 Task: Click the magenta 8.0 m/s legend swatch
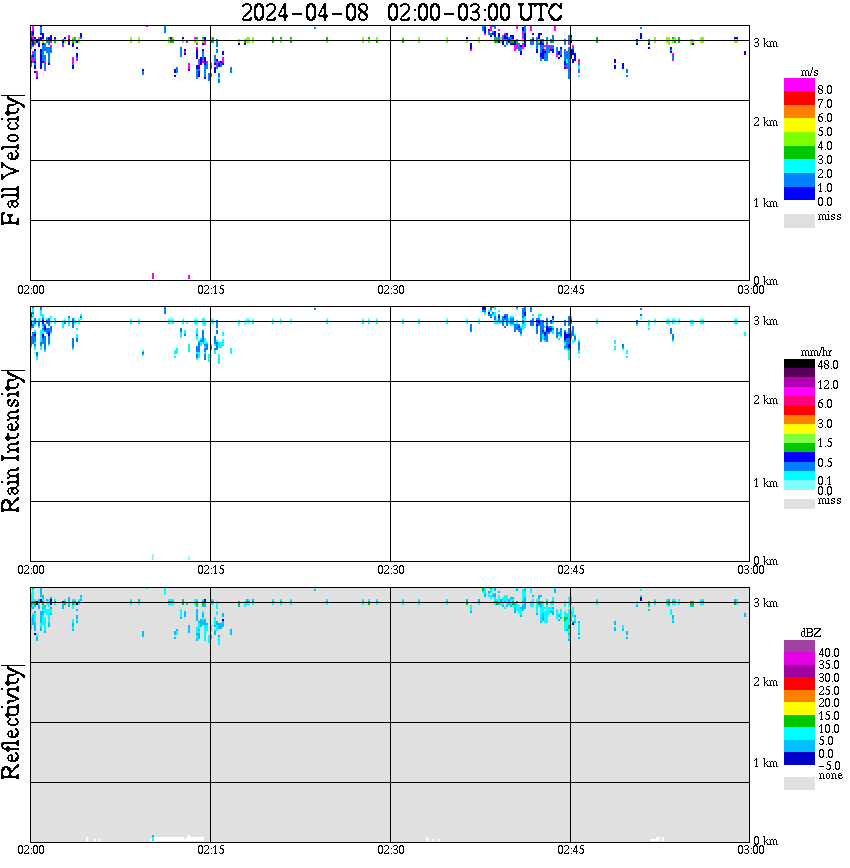click(x=799, y=85)
